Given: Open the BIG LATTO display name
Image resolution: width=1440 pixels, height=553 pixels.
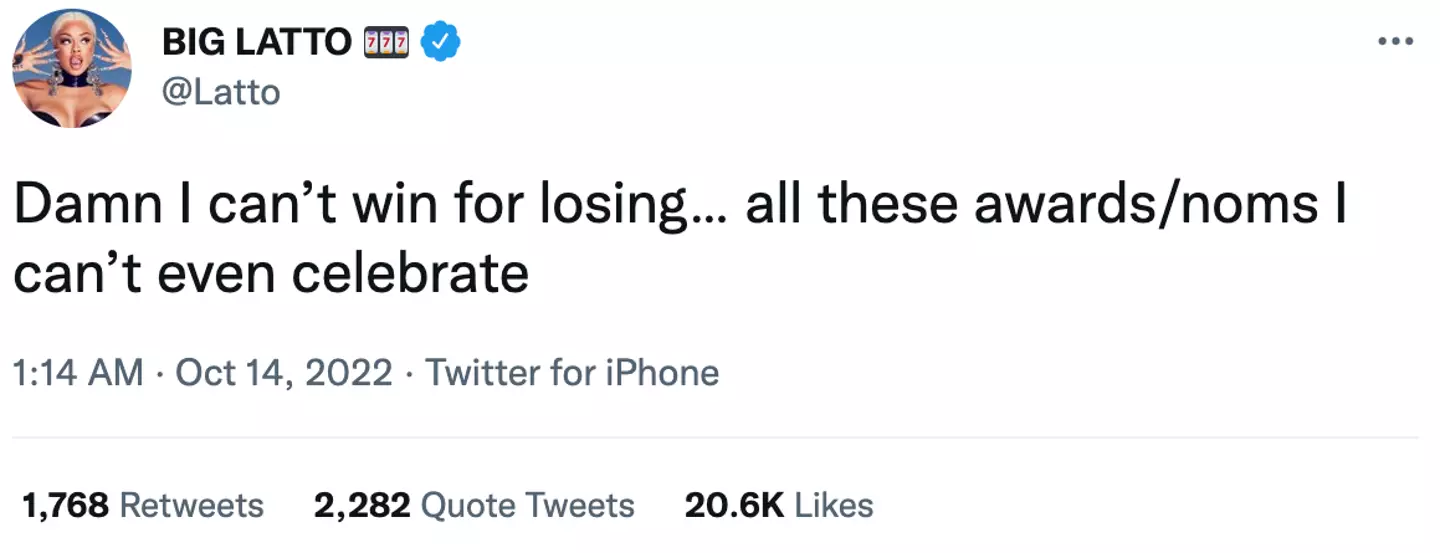Looking at the screenshot, I should tap(256, 42).
